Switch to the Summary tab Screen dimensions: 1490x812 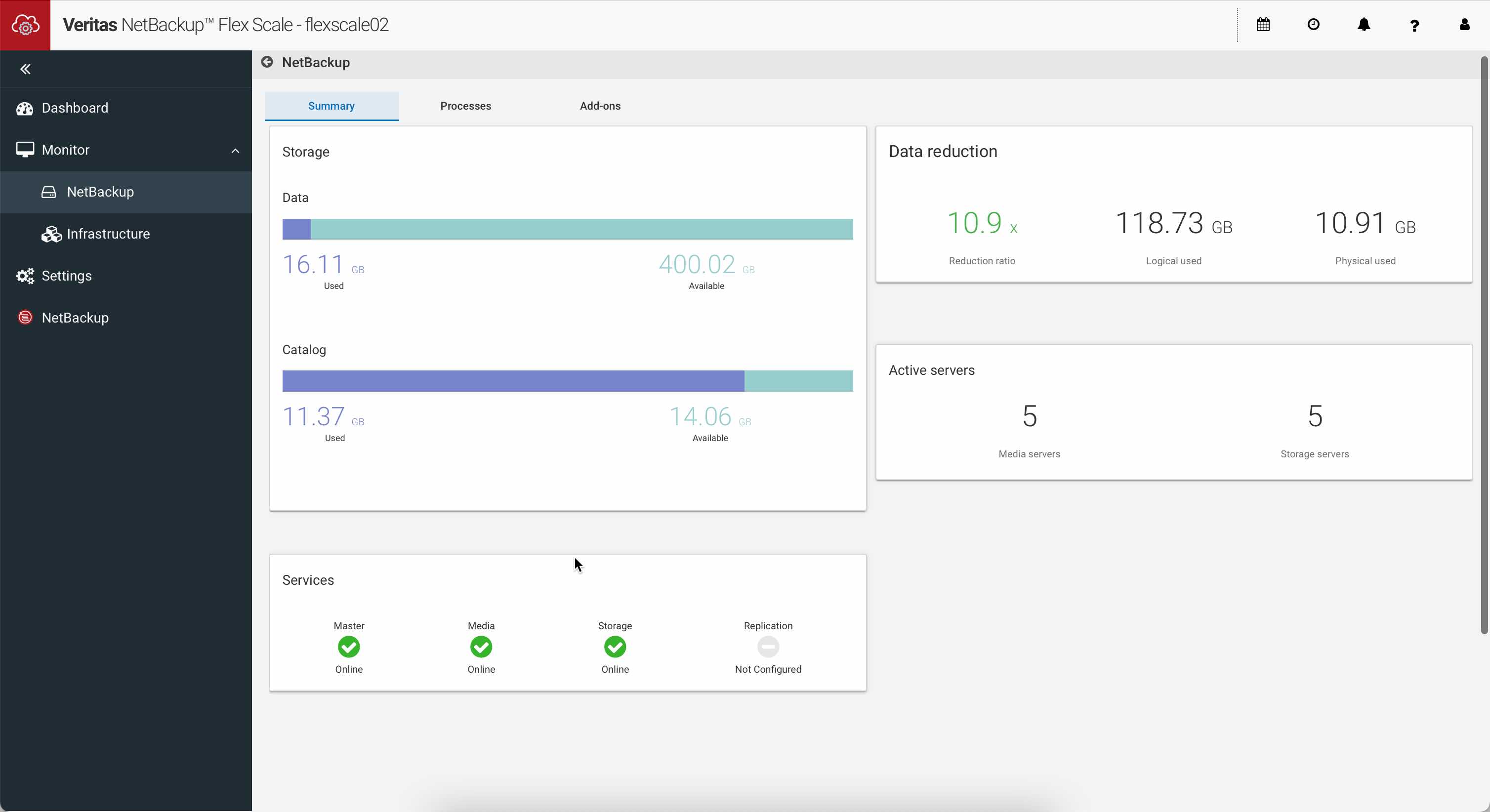[331, 106]
